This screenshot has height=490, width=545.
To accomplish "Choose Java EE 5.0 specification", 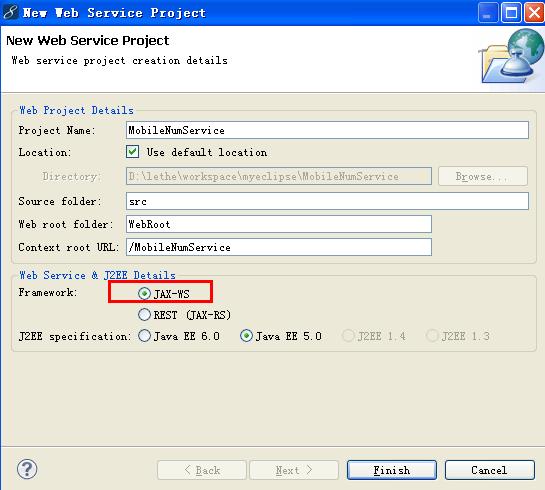I will [246, 336].
